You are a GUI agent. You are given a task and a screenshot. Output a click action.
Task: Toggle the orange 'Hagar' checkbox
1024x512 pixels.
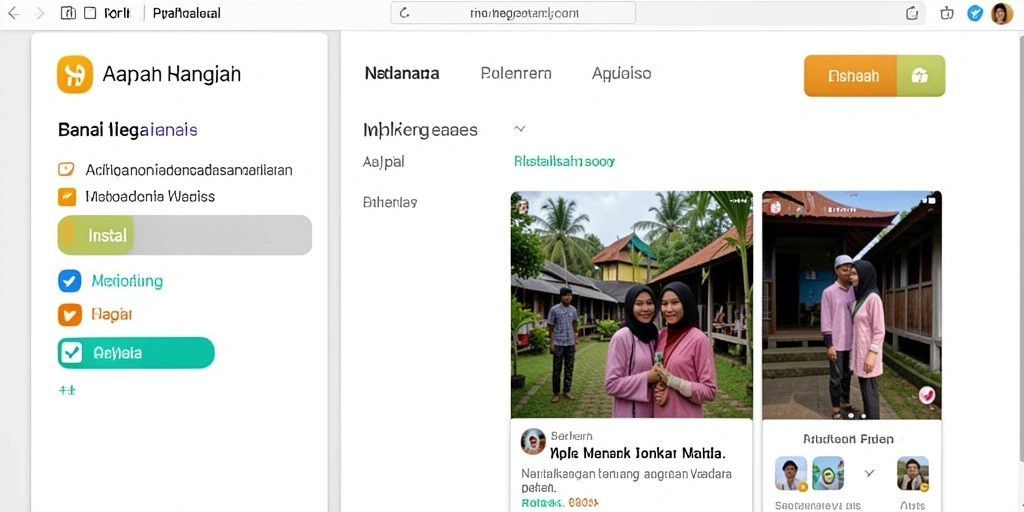[x=69, y=315]
